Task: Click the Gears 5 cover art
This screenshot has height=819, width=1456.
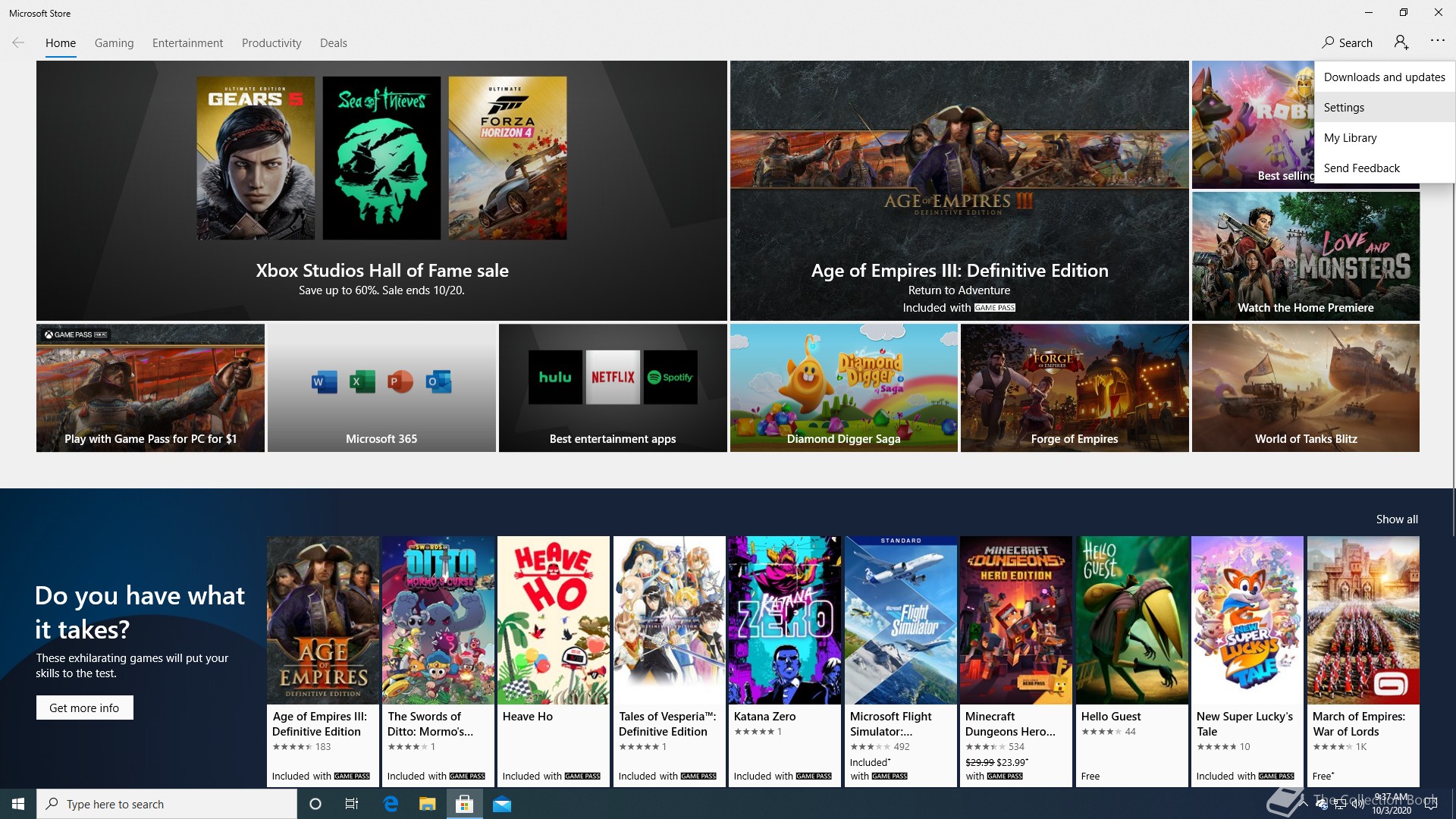Action: coord(256,158)
